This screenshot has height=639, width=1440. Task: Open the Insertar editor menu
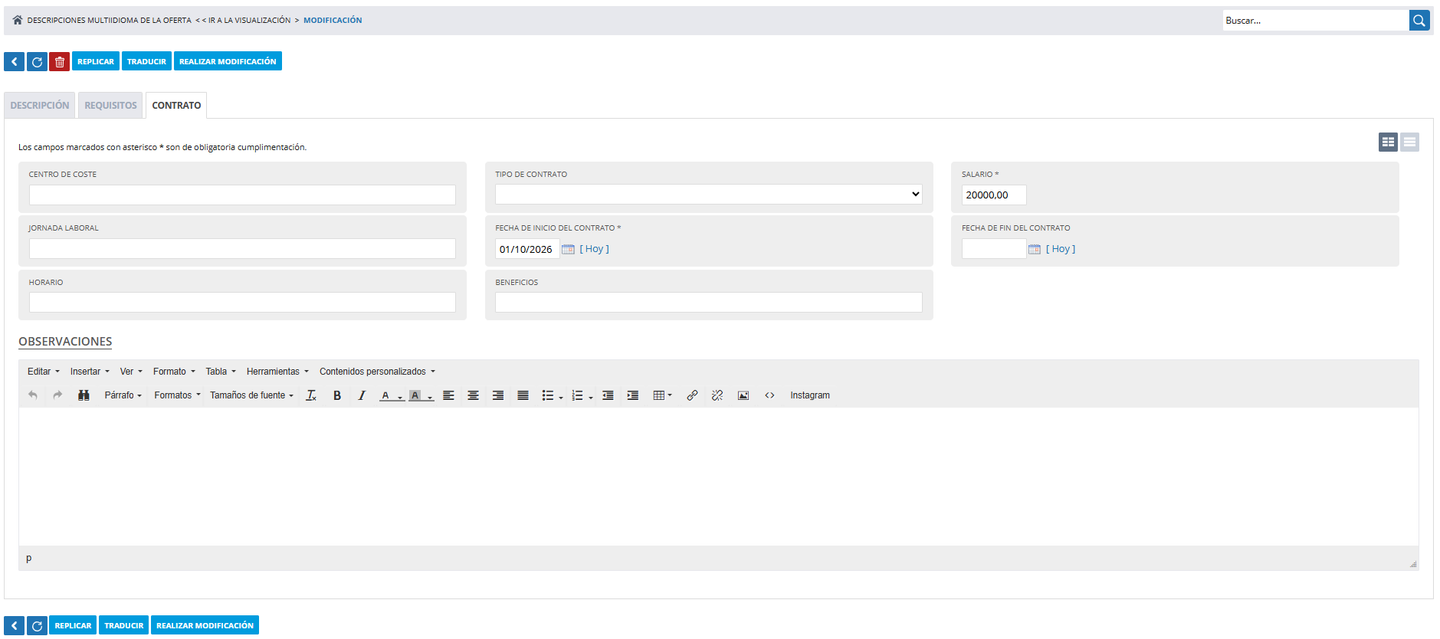(x=89, y=371)
